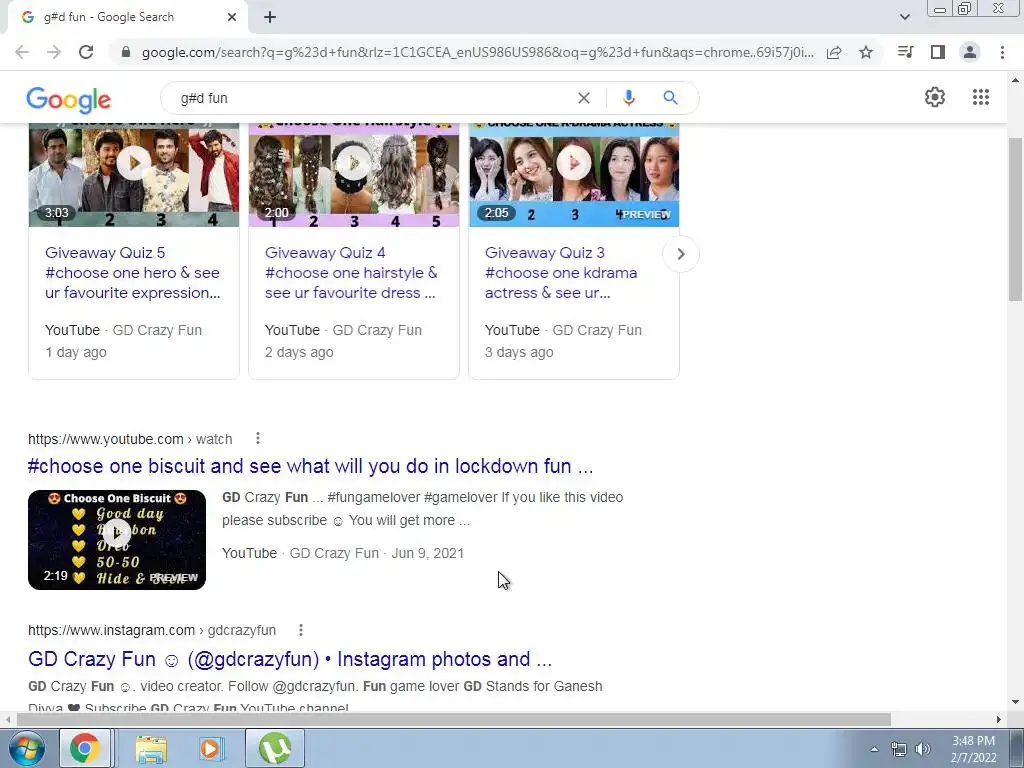This screenshot has height=768, width=1024.
Task: Open the Chrome three-dot menu
Action: point(1002,52)
